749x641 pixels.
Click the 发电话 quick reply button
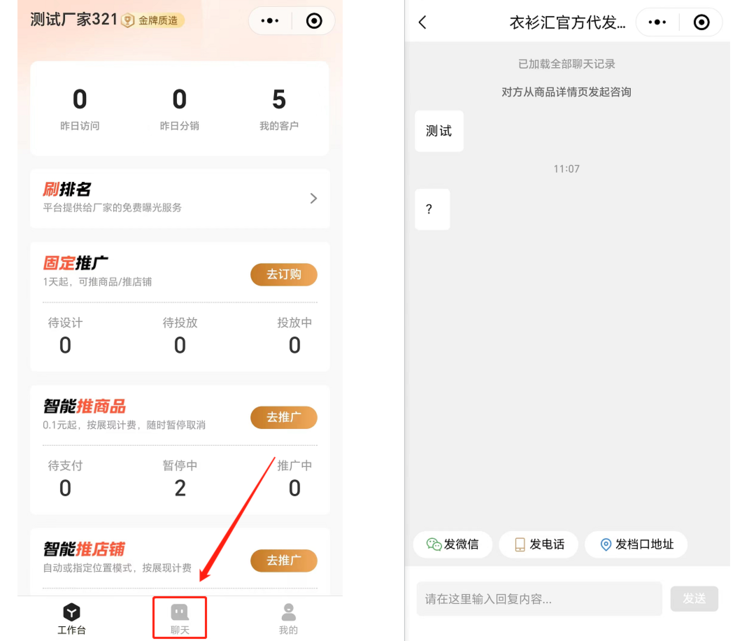point(539,544)
